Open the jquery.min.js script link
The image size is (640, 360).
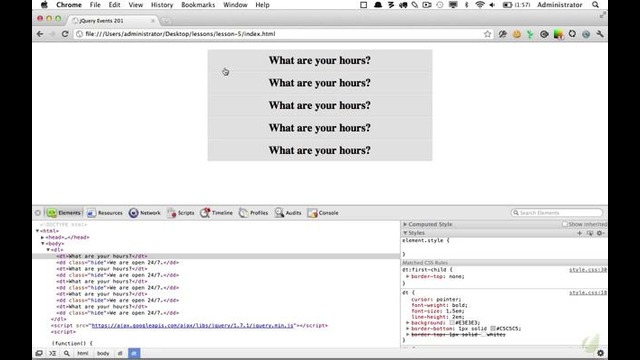(x=192, y=325)
